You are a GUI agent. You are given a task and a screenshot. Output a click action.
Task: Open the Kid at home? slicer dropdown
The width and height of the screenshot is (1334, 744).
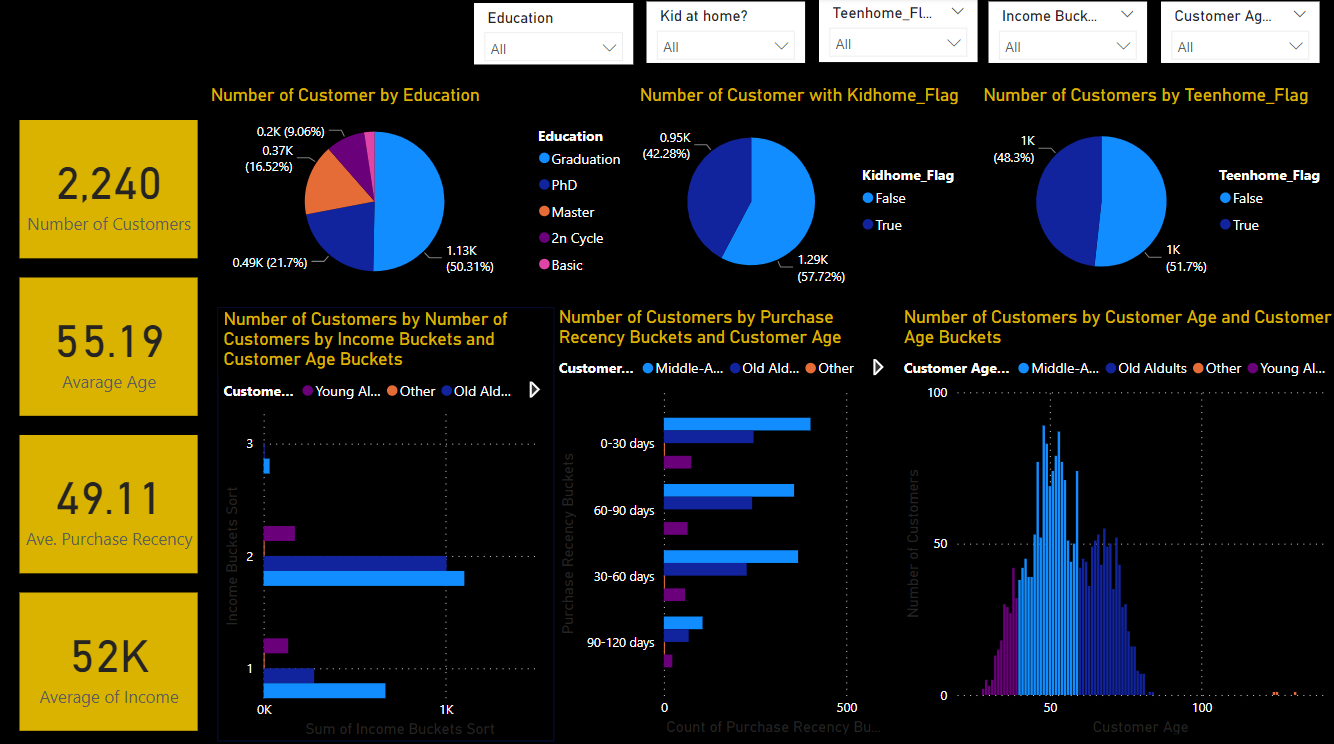click(726, 47)
